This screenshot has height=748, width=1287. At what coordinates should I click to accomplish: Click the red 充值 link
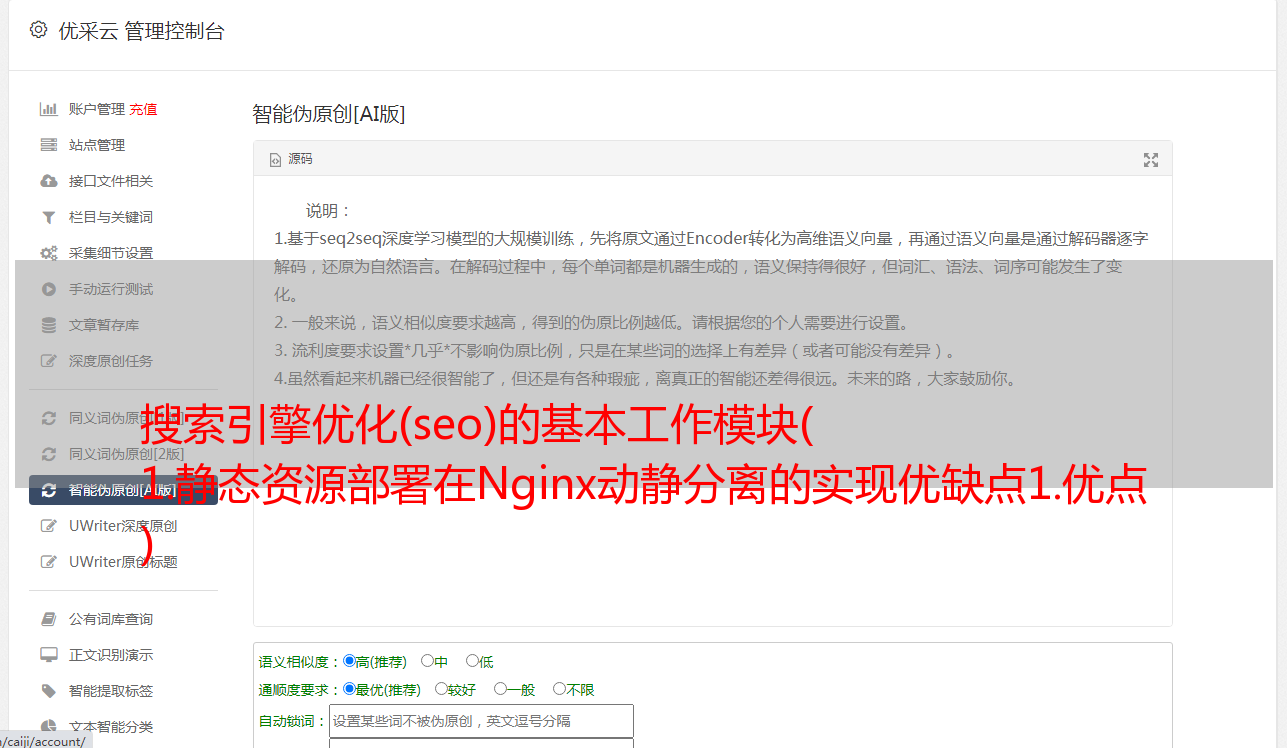[143, 109]
